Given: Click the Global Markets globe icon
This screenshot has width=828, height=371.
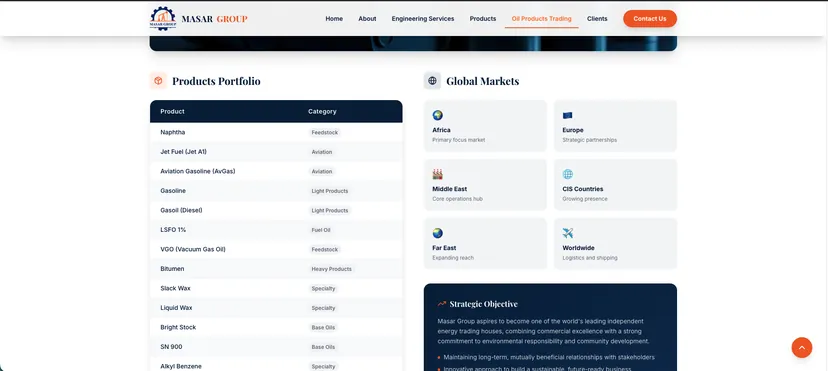Looking at the screenshot, I should (x=432, y=81).
